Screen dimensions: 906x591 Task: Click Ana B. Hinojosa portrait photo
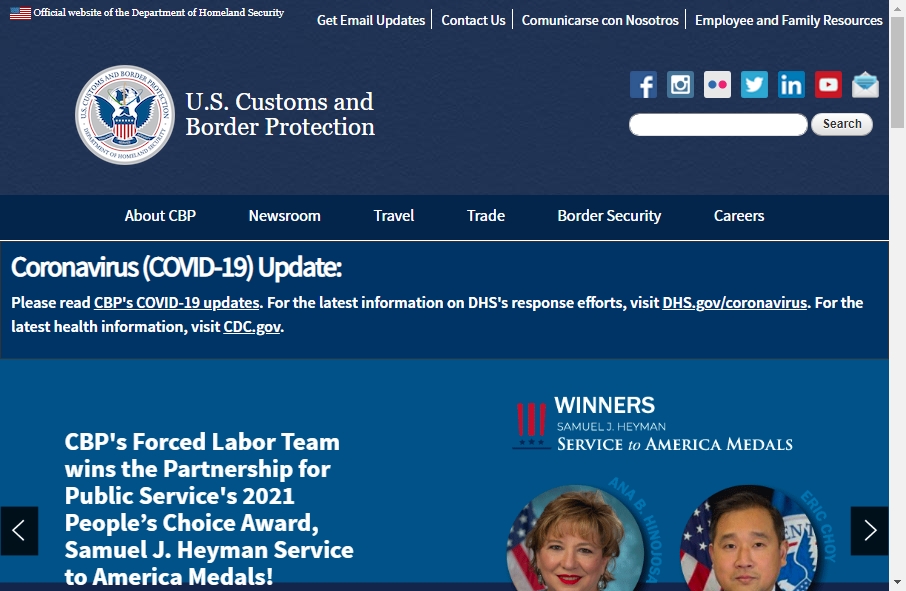(575, 537)
